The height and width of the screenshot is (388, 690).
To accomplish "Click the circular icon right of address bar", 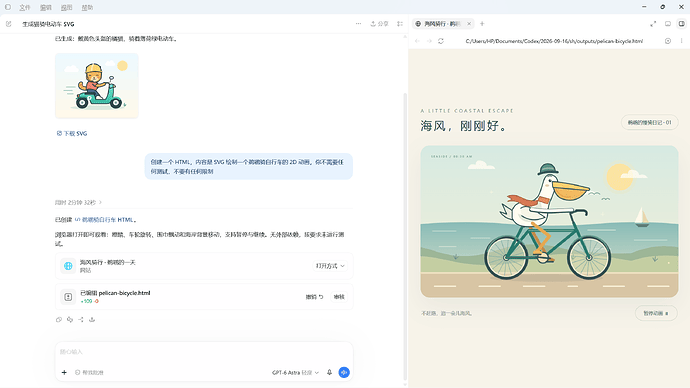I will 668,41.
